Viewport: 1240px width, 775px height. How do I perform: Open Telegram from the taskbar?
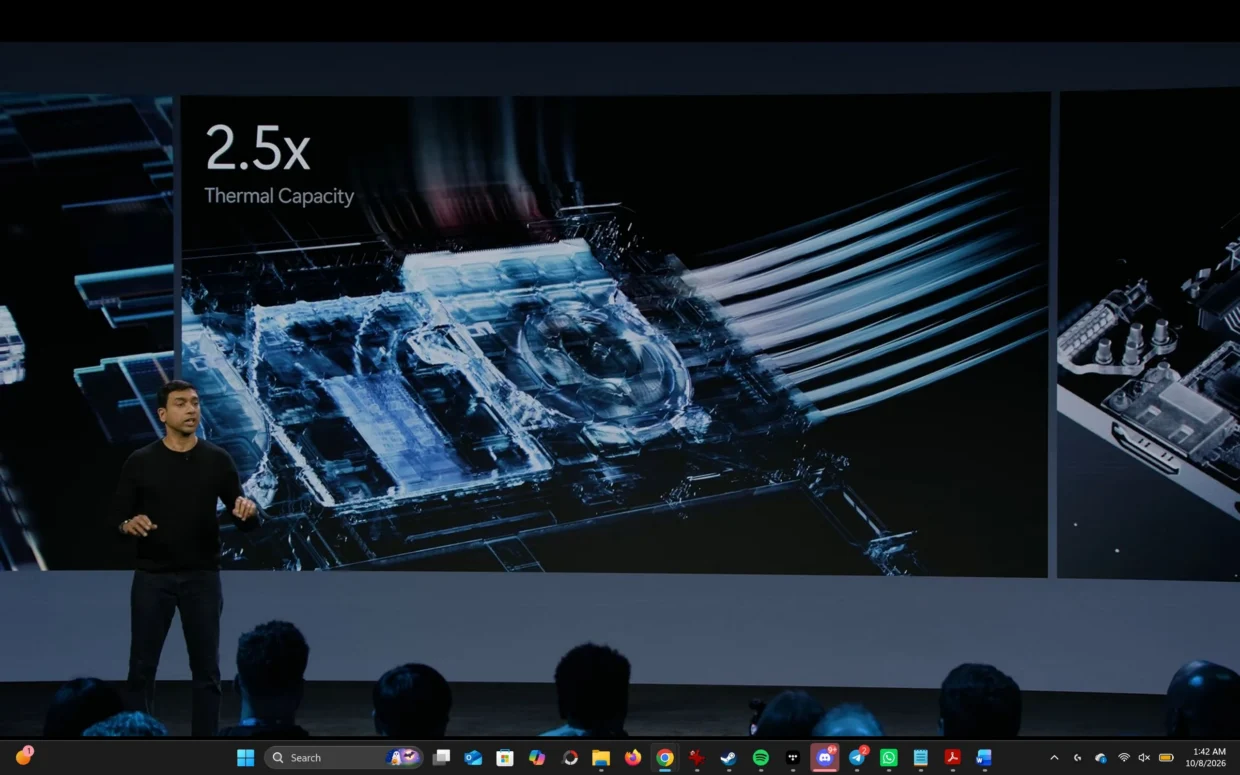pyautogui.click(x=857, y=757)
